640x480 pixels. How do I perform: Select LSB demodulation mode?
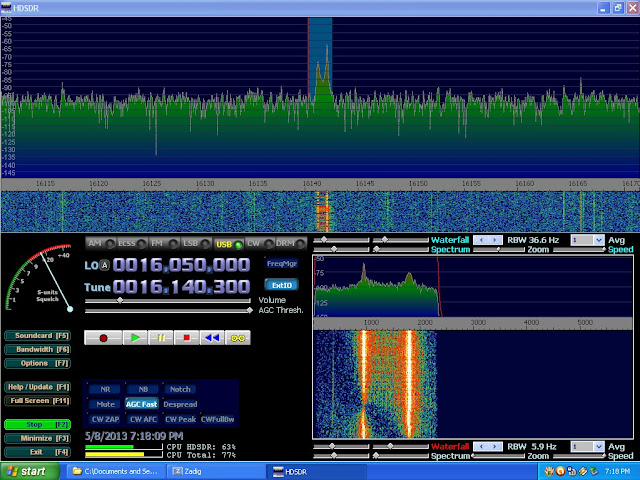(x=187, y=243)
